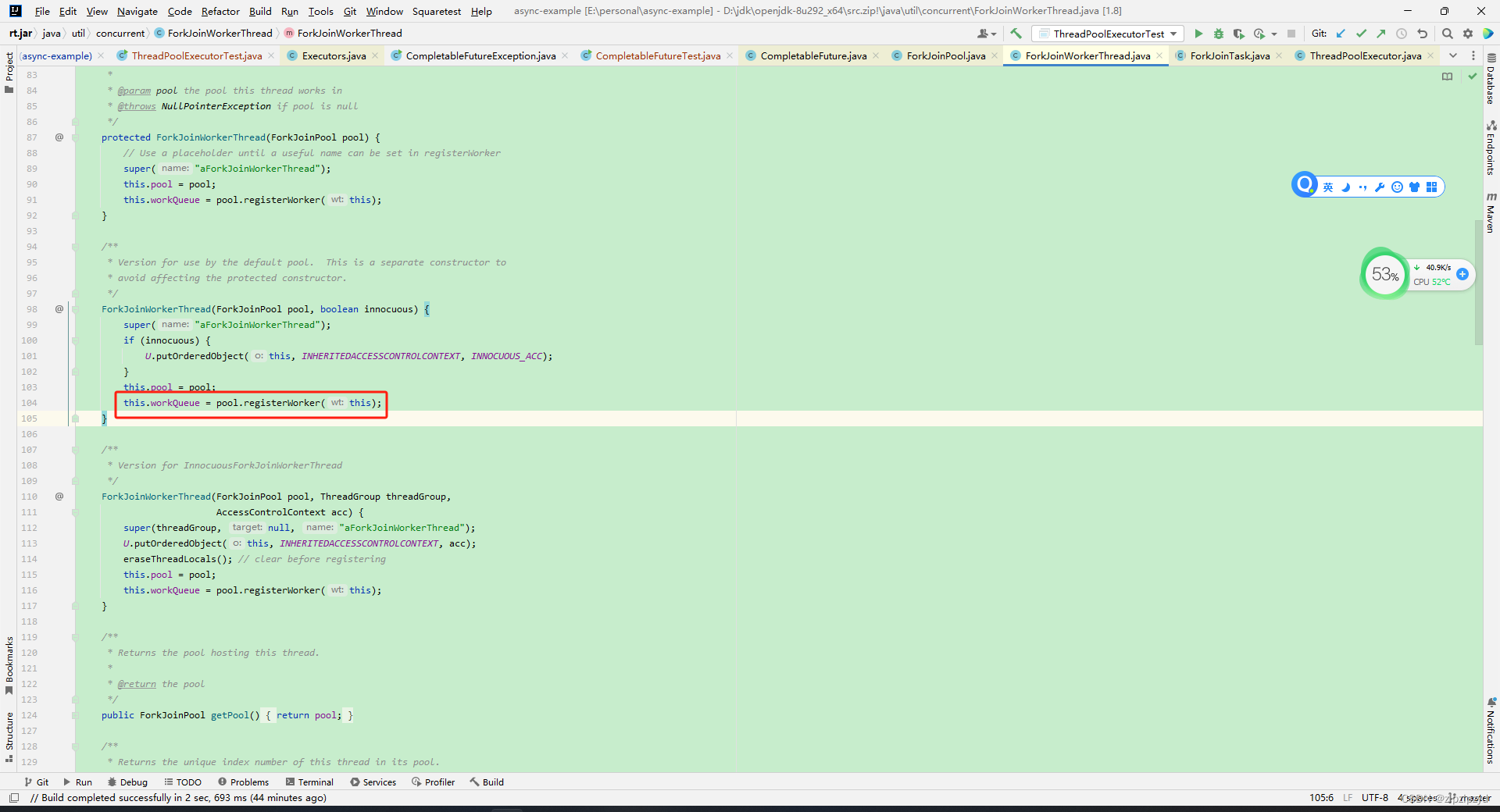Viewport: 1500px width, 812px height.
Task: Run with coverage shield icon
Action: click(x=1238, y=34)
